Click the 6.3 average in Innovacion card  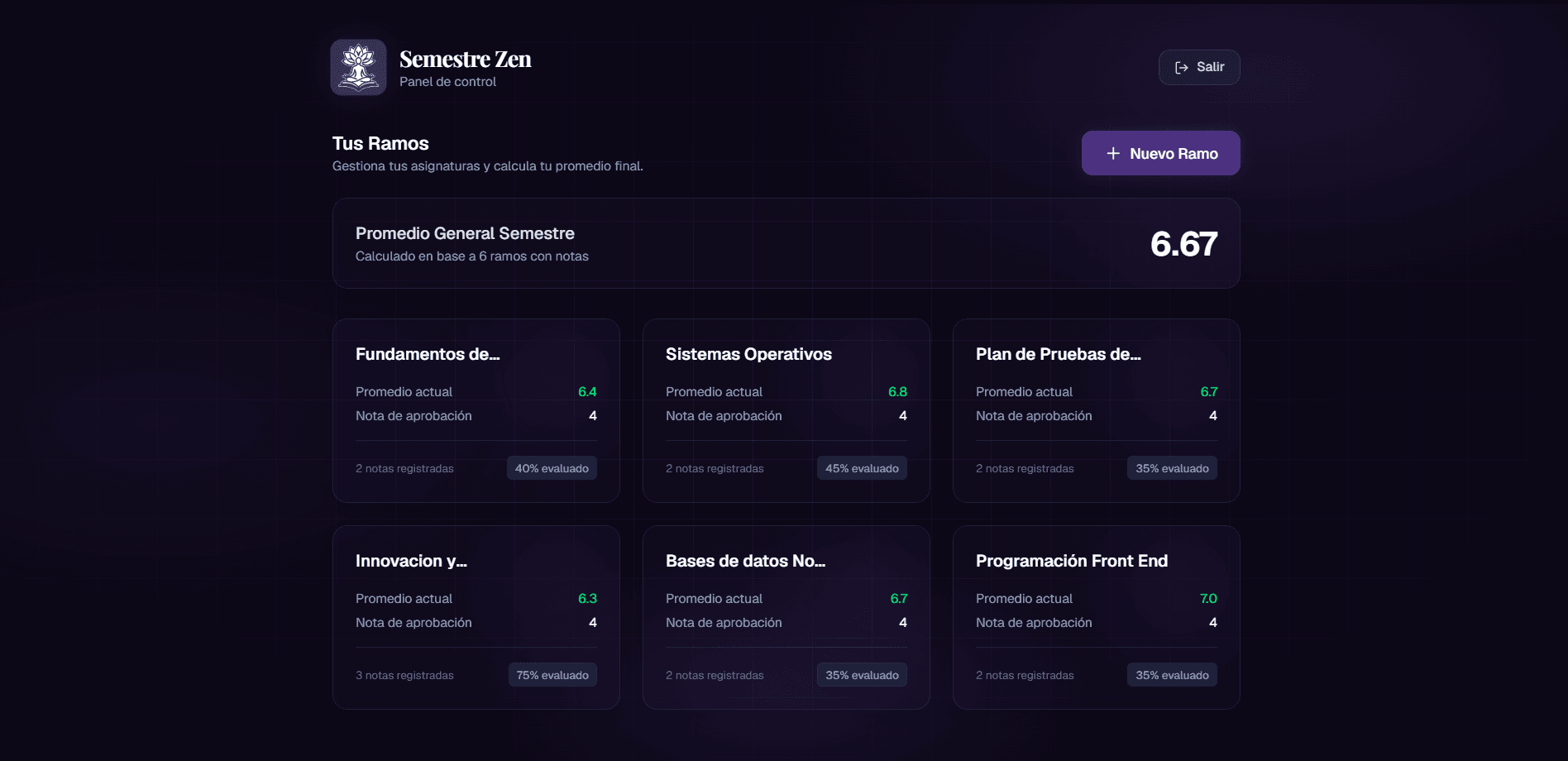pos(587,599)
